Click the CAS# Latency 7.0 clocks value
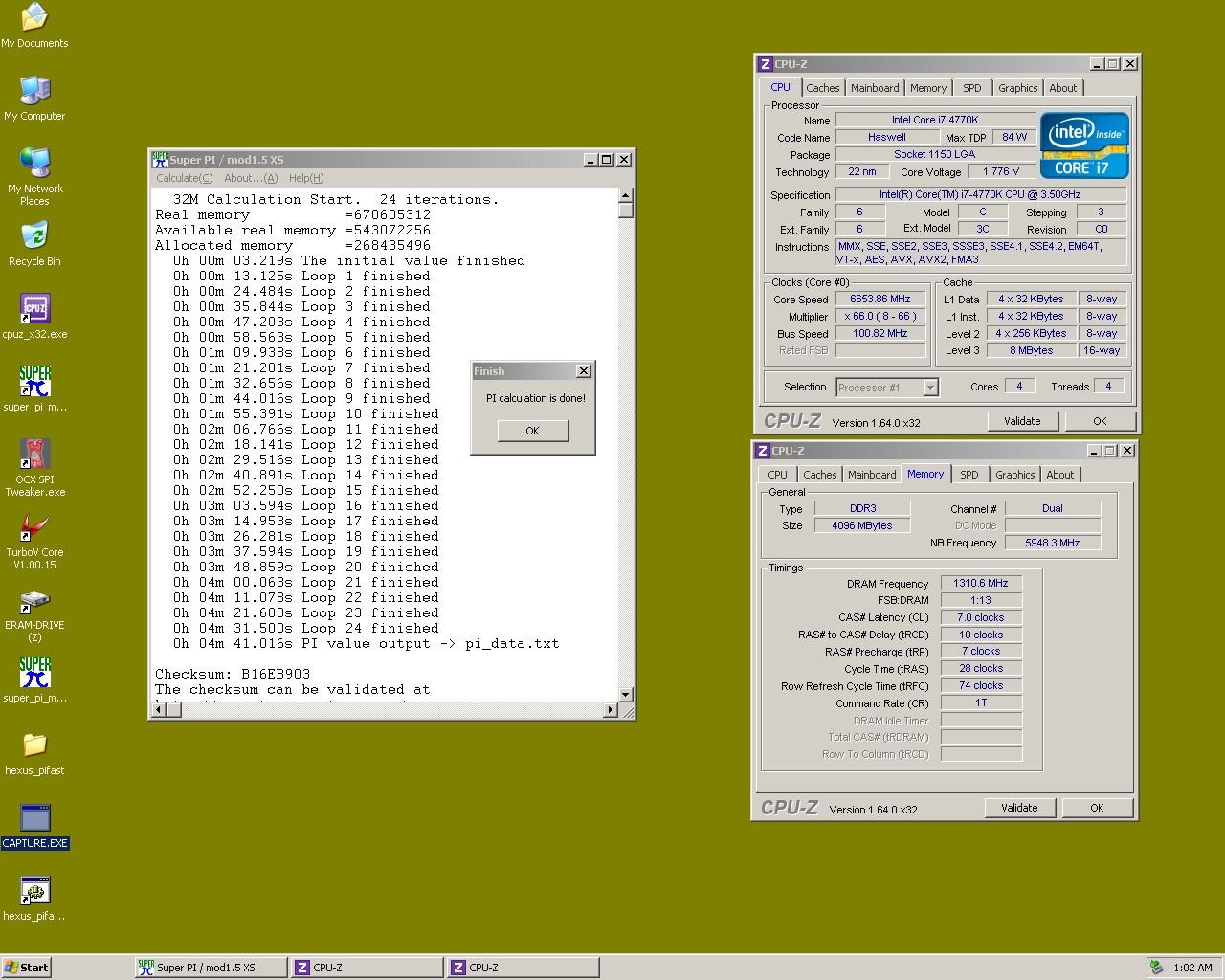The image size is (1225, 980). click(981, 617)
